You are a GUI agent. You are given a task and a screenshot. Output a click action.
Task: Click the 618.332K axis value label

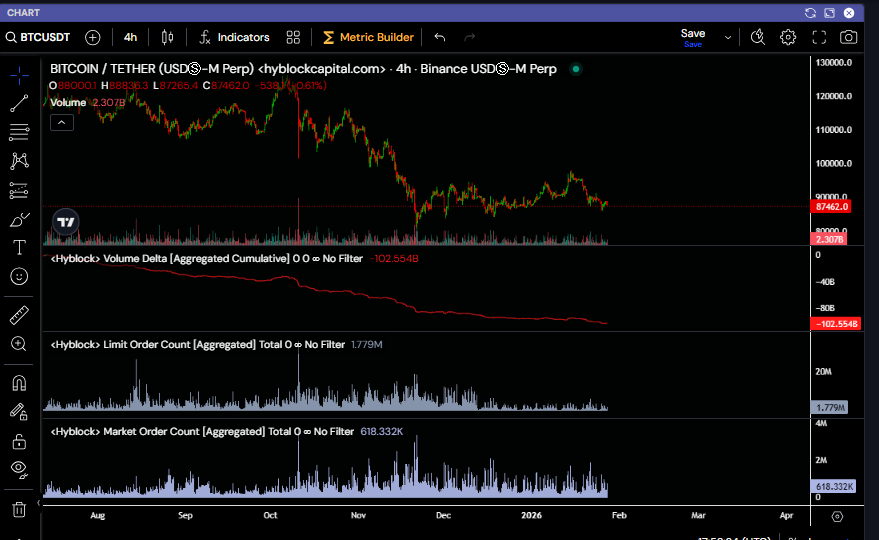pos(834,487)
